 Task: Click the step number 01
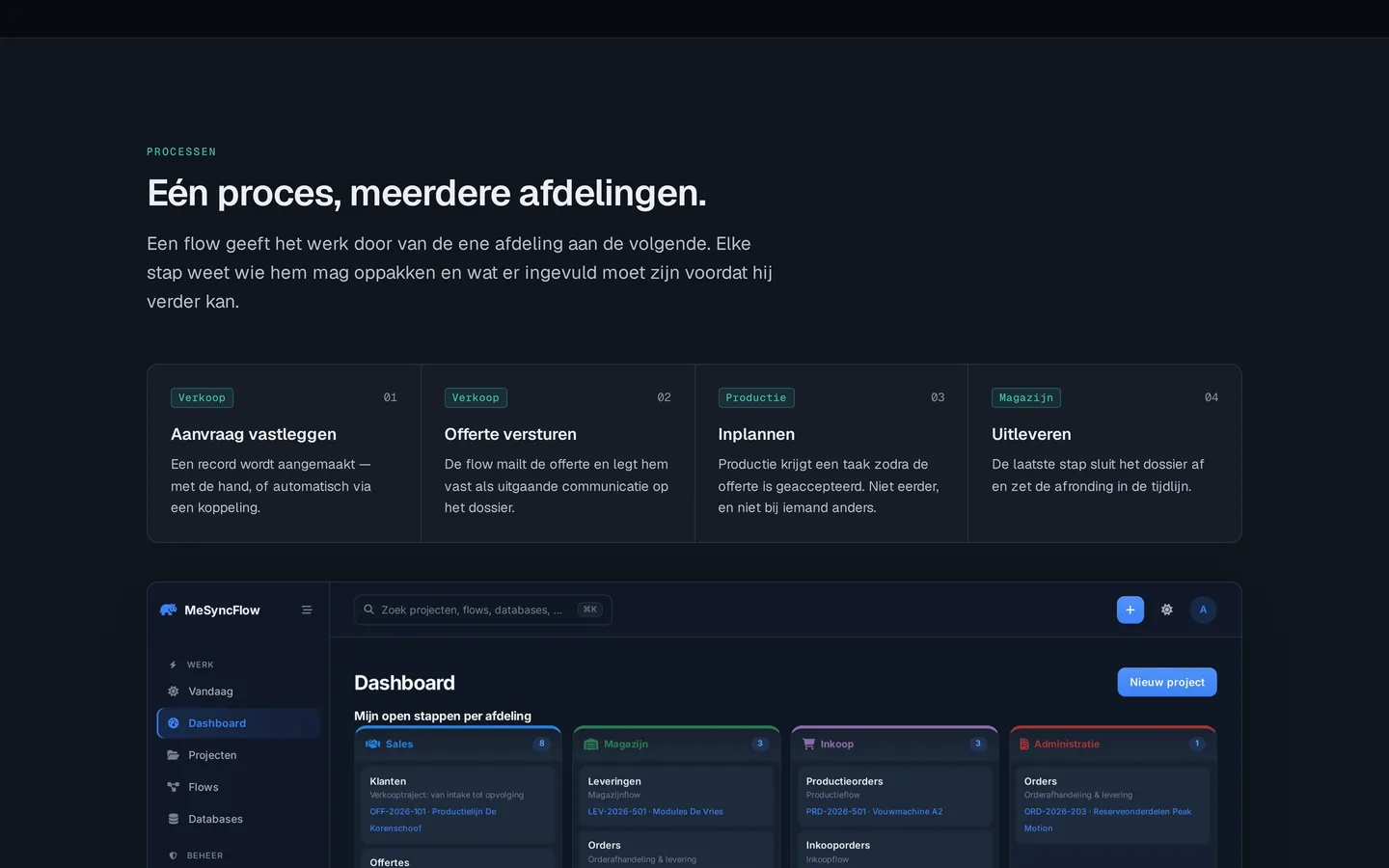click(391, 397)
